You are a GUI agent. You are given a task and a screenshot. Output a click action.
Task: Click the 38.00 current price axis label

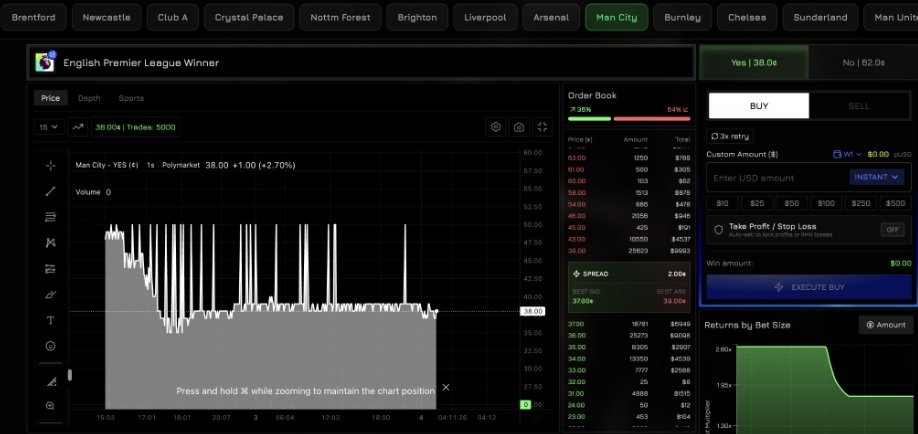tap(532, 312)
